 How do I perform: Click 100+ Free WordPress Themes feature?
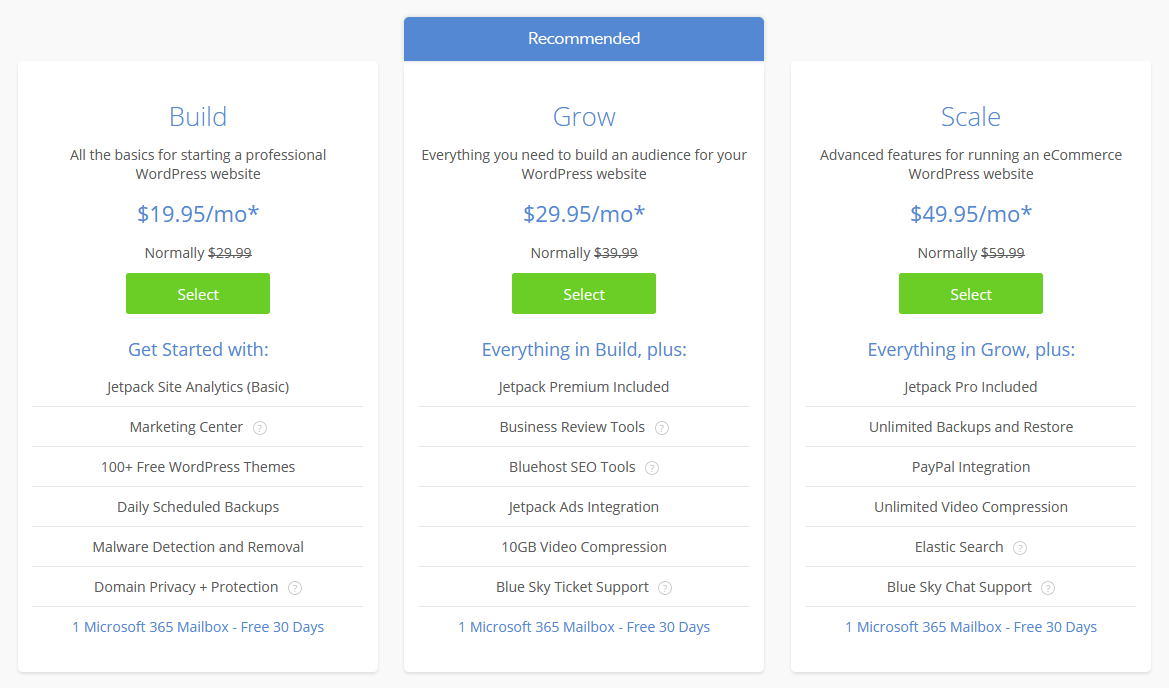198,467
